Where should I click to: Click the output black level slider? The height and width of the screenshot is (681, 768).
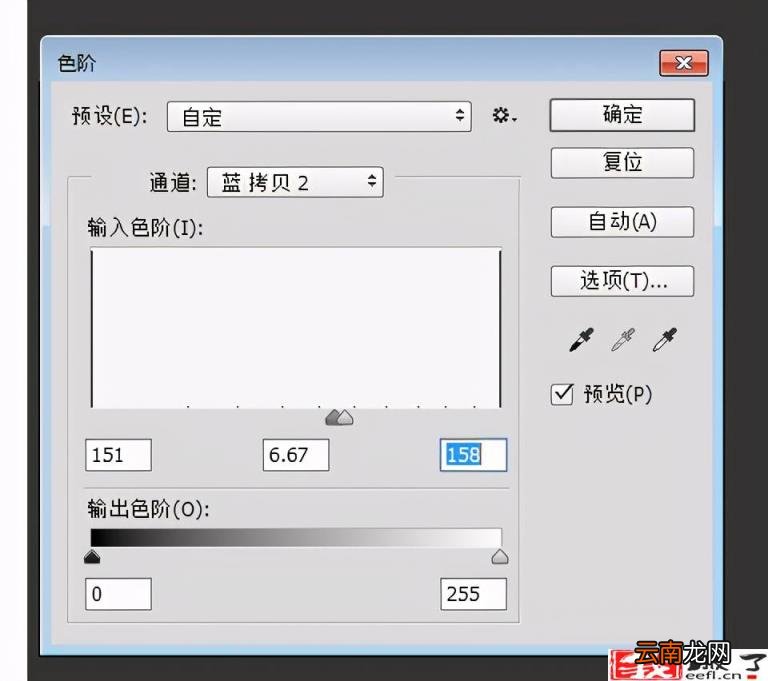[92, 557]
